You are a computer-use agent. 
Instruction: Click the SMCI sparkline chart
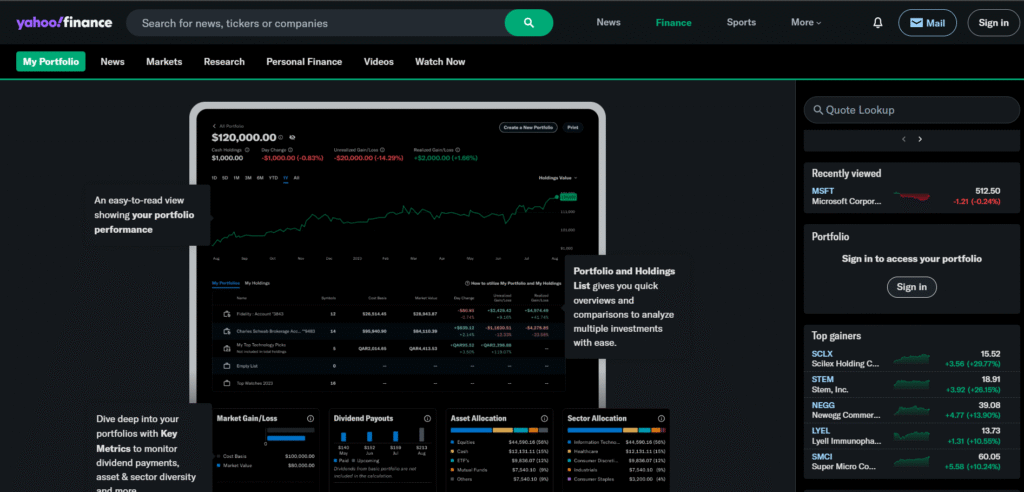point(912,462)
